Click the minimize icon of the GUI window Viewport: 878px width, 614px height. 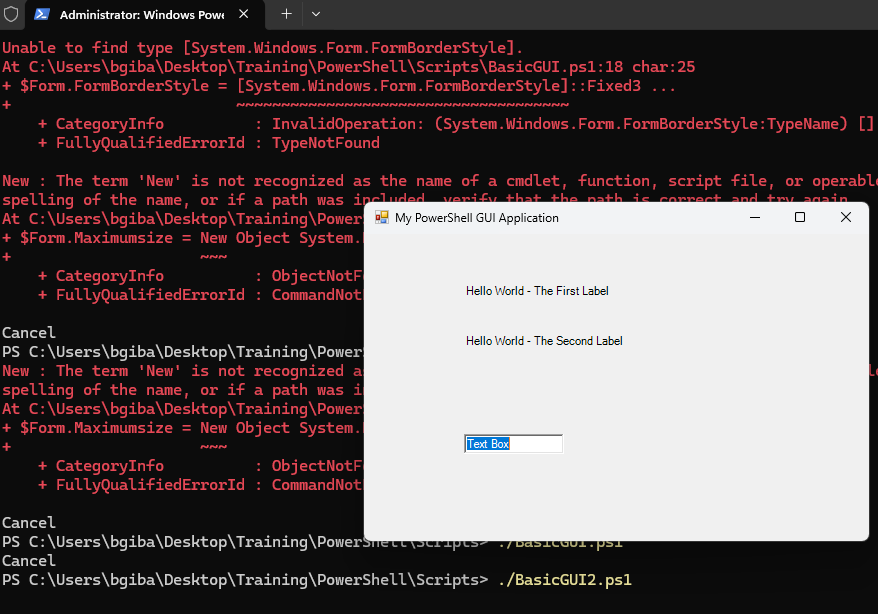click(x=754, y=217)
